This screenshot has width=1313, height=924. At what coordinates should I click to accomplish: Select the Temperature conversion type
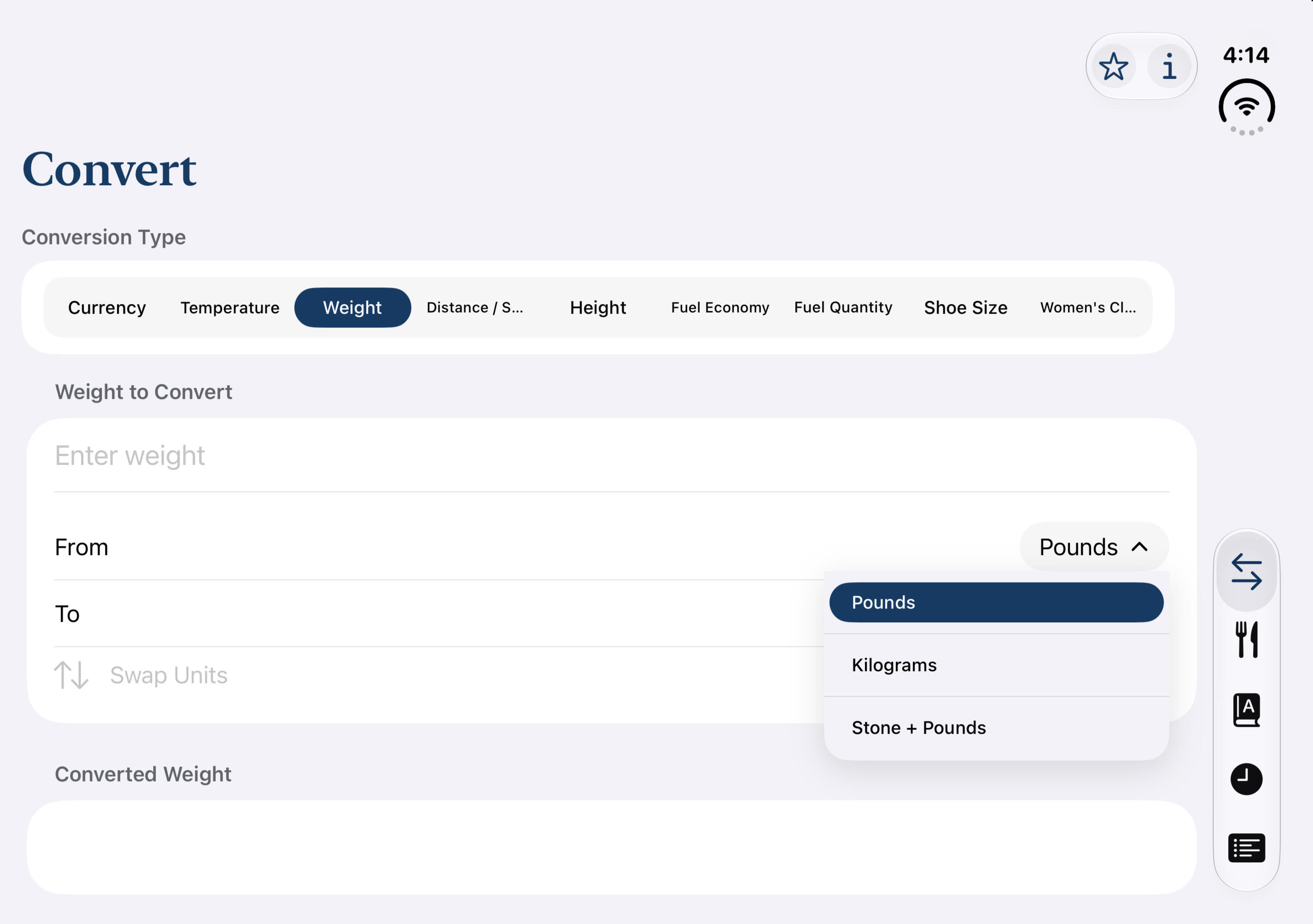[230, 308]
